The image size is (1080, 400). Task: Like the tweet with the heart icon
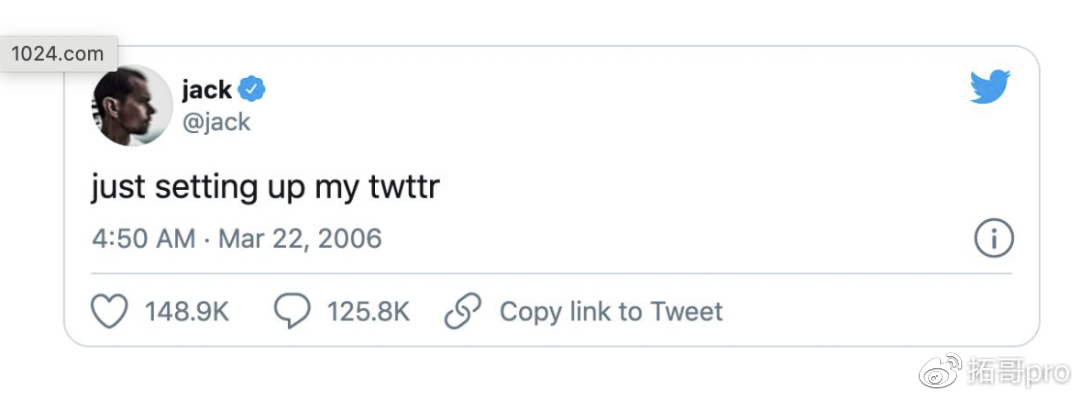coord(110,312)
